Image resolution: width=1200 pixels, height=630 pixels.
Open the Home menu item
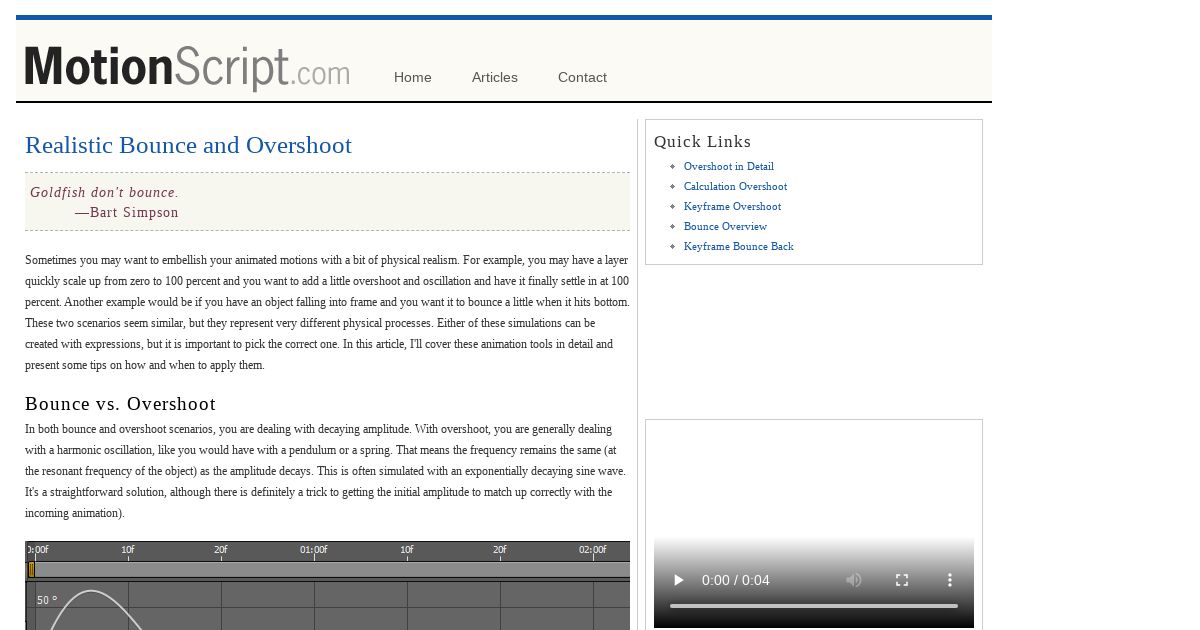tap(413, 77)
